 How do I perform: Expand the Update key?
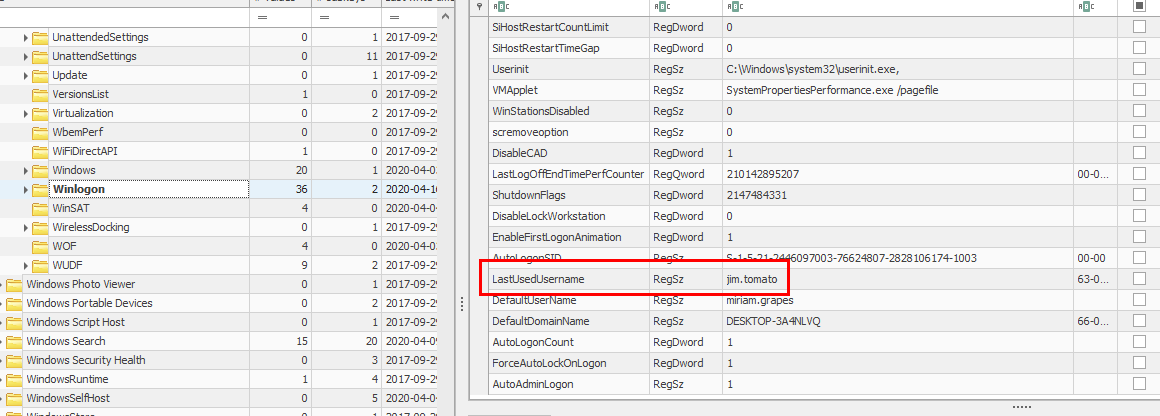tap(25, 76)
